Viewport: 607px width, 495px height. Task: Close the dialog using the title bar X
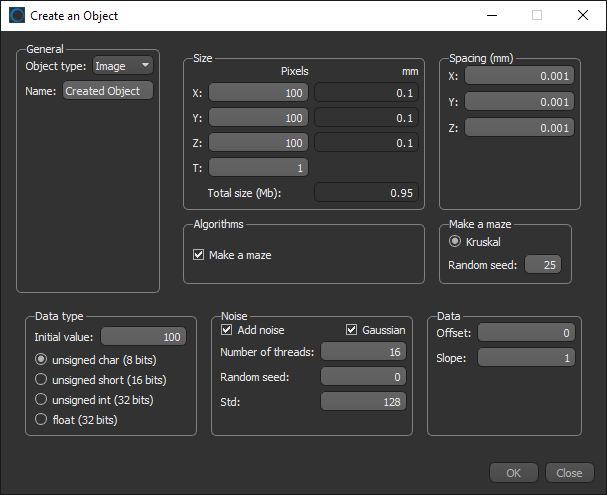click(x=583, y=15)
